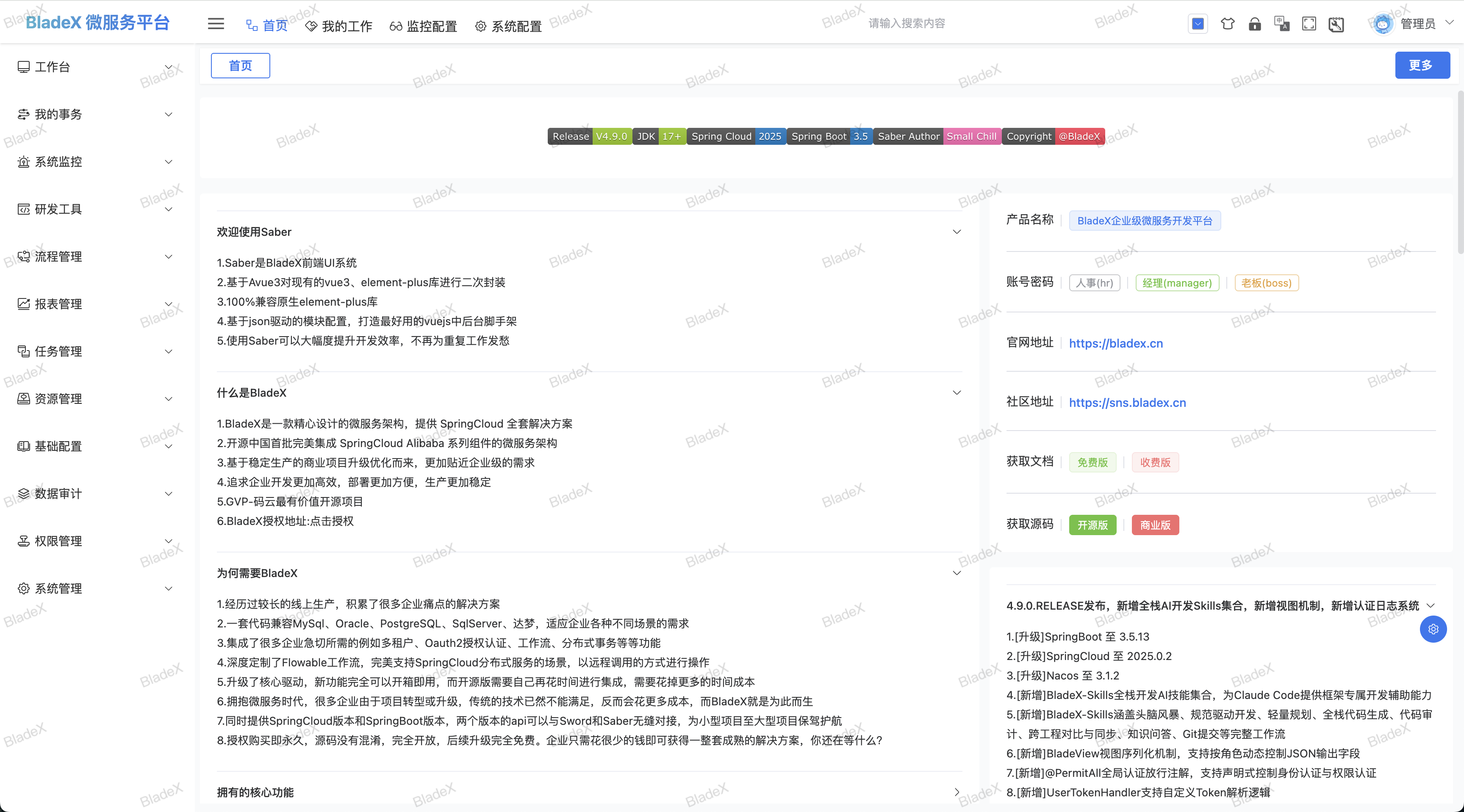The image size is (1464, 812).
Task: Open the theme shirt icon
Action: point(1228,24)
